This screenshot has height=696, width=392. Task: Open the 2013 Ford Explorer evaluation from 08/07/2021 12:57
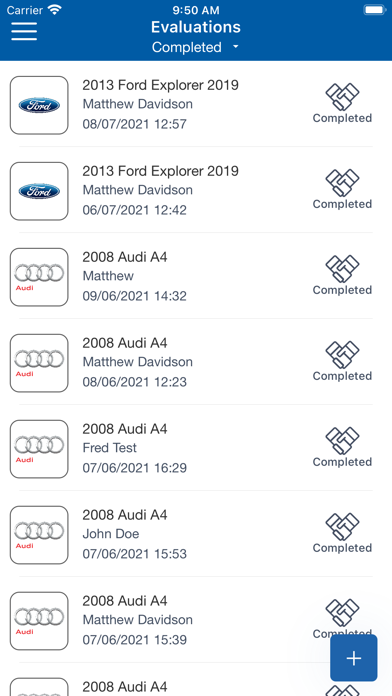click(196, 104)
